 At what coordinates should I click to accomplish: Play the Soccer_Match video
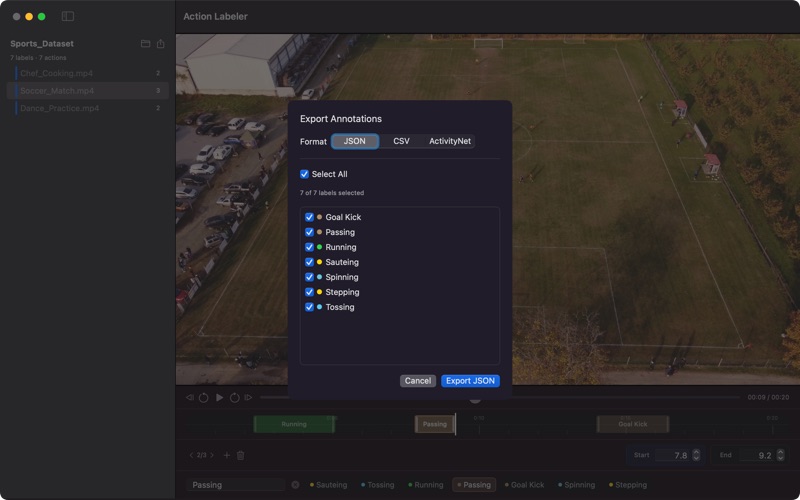click(219, 397)
